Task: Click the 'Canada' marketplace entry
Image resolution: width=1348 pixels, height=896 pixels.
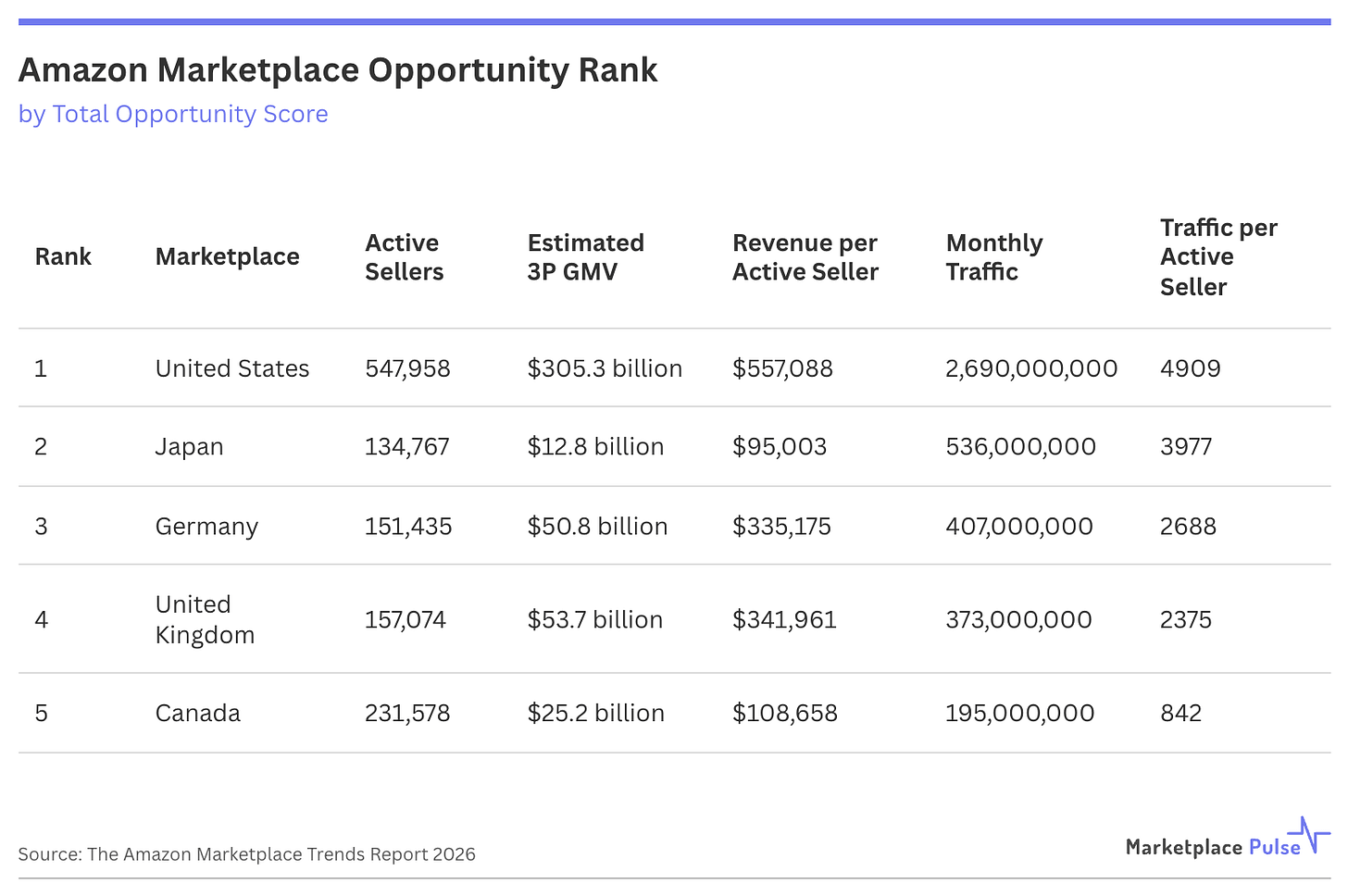Action: [197, 713]
